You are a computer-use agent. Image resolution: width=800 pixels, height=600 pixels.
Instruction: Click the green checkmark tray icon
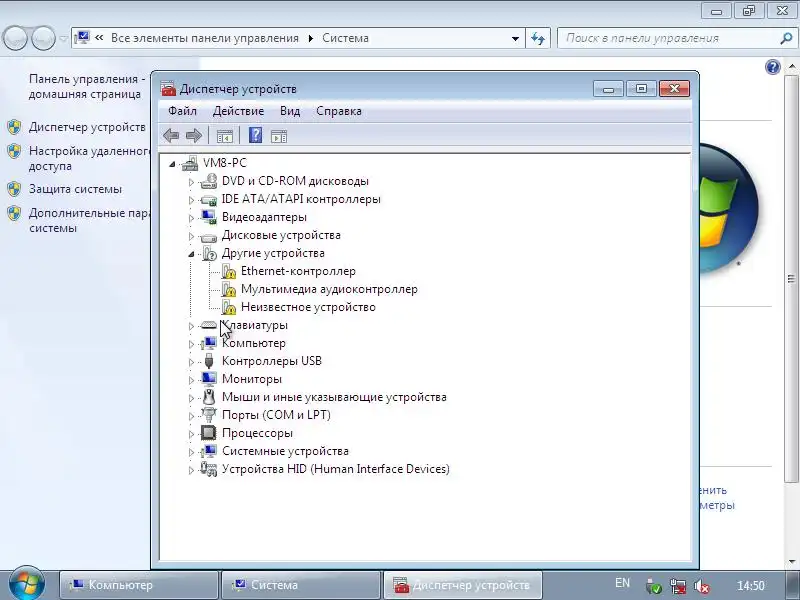pos(654,586)
